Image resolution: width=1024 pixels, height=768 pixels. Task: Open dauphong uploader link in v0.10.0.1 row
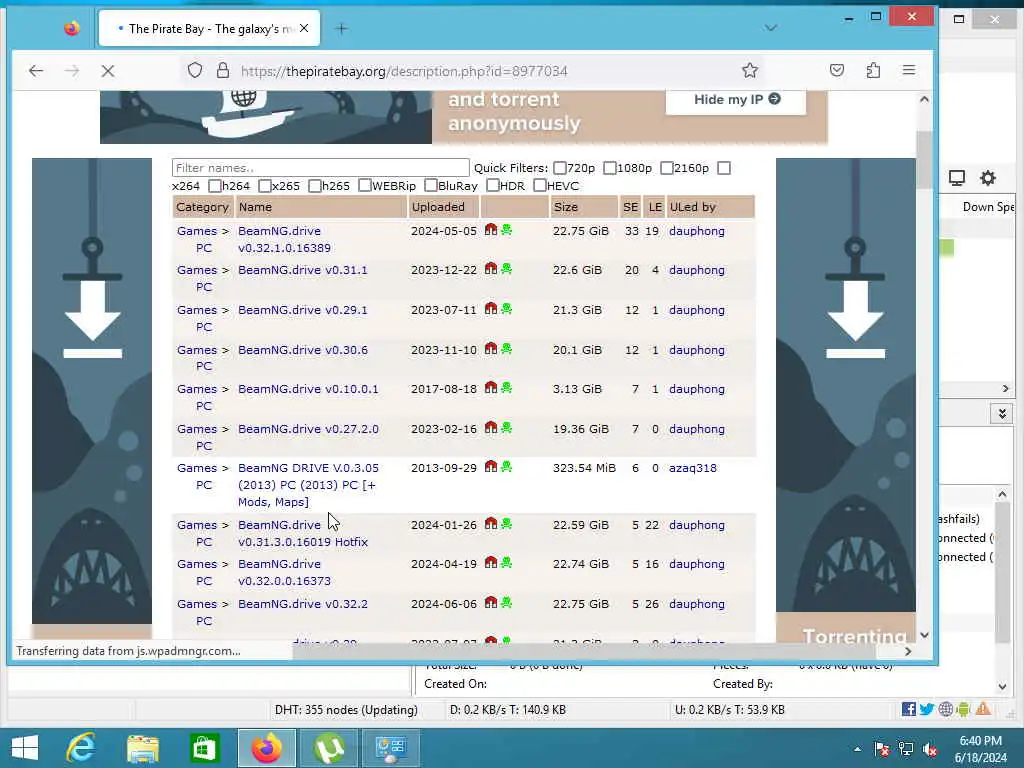[696, 389]
